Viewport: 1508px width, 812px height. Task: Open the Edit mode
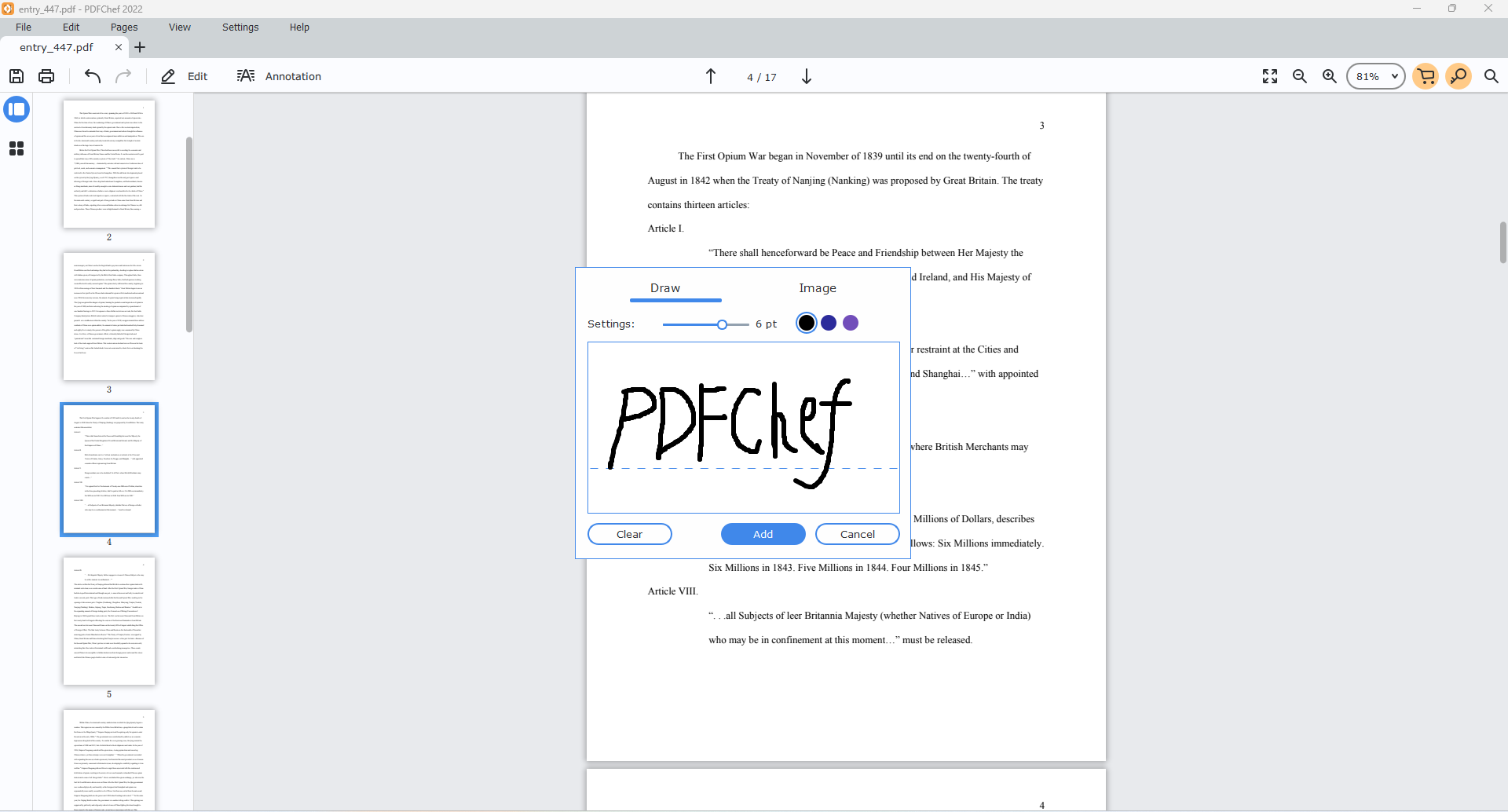point(185,76)
